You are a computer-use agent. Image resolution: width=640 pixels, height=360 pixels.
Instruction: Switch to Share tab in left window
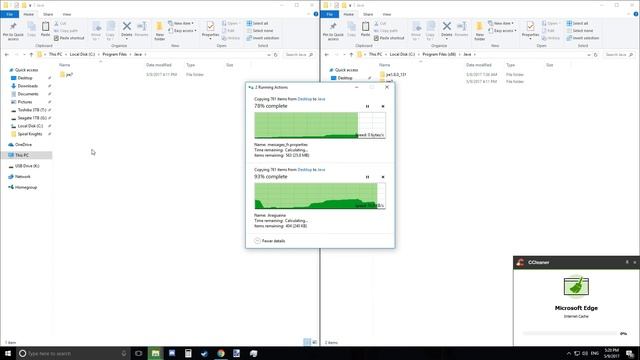coord(48,14)
